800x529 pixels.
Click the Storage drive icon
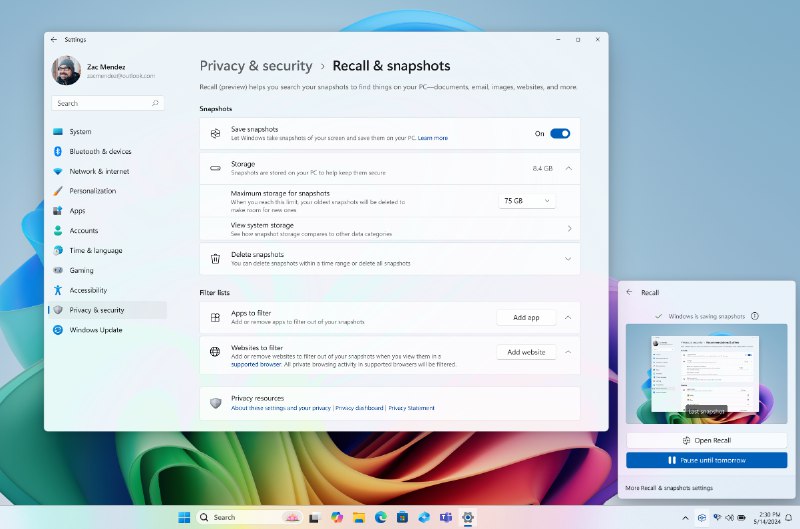click(x=215, y=168)
